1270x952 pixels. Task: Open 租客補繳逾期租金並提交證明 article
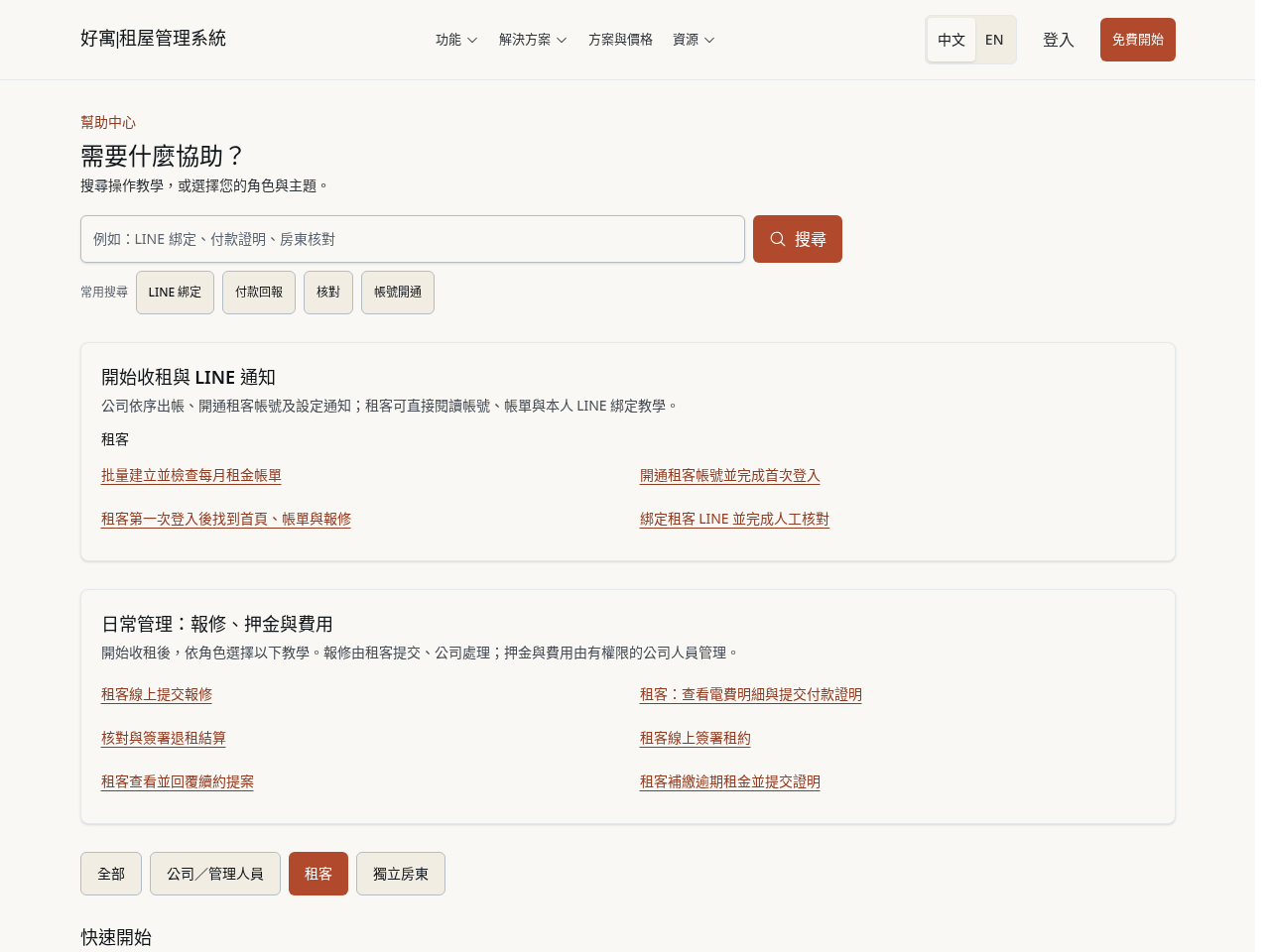pyautogui.click(x=730, y=782)
